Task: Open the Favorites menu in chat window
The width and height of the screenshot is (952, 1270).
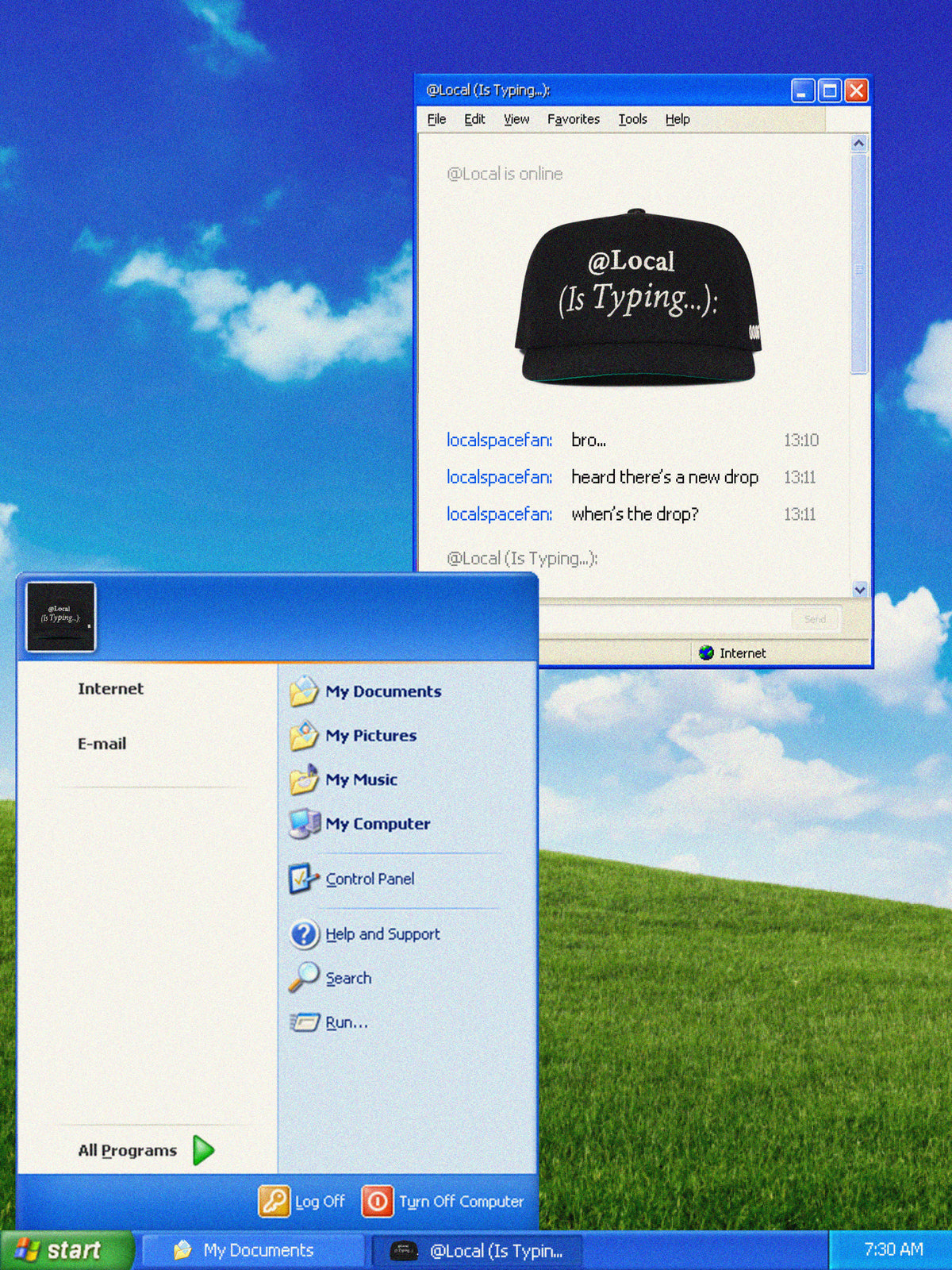Action: pos(574,119)
